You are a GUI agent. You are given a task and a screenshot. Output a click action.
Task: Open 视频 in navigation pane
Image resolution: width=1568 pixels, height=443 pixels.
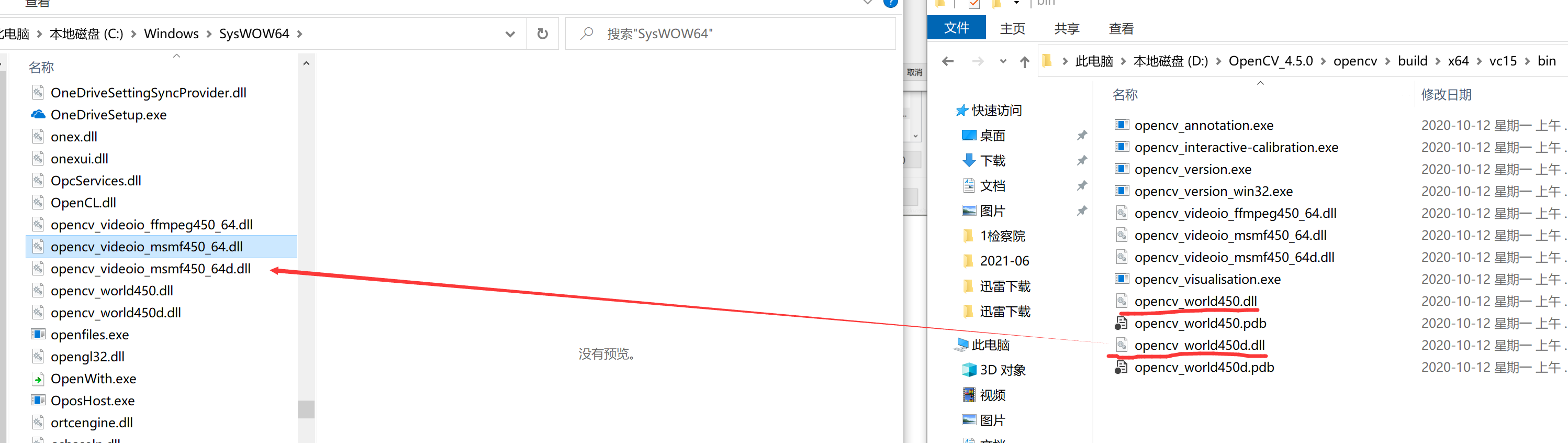pos(992,395)
